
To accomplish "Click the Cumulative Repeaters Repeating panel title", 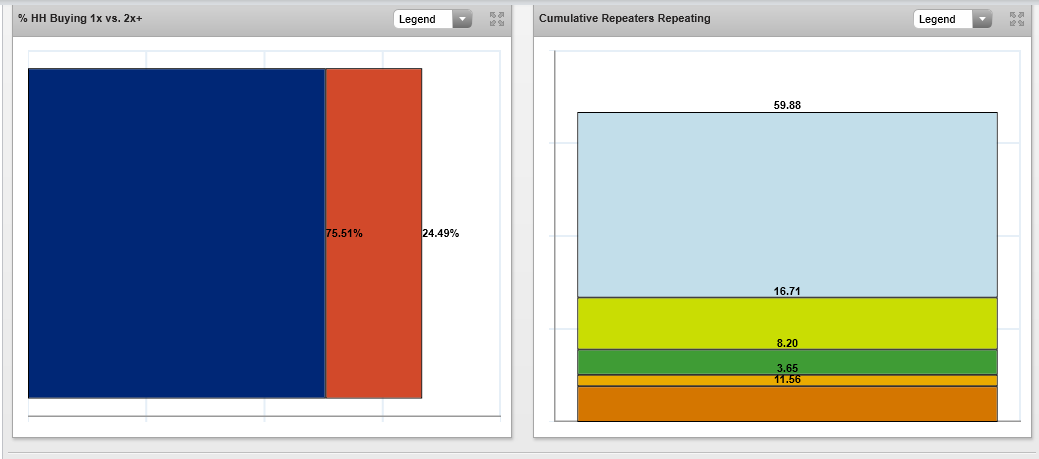I will point(625,19).
